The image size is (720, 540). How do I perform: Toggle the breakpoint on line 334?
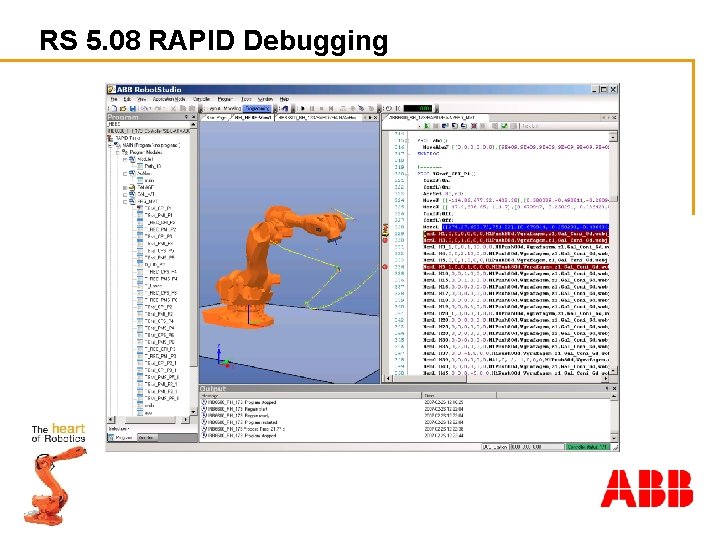[x=385, y=267]
